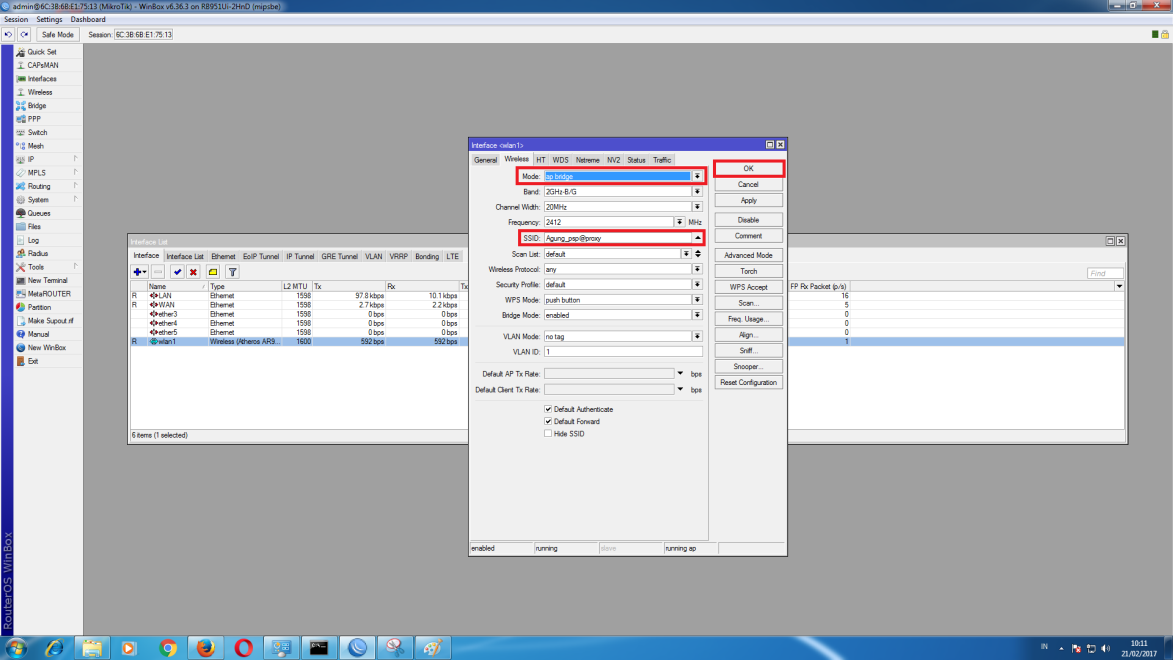The width and height of the screenshot is (1173, 660).
Task: Open Band dropdown arrow
Action: [697, 192]
